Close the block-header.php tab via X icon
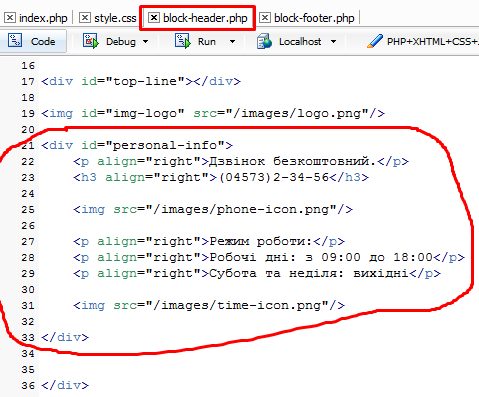 coord(154,17)
